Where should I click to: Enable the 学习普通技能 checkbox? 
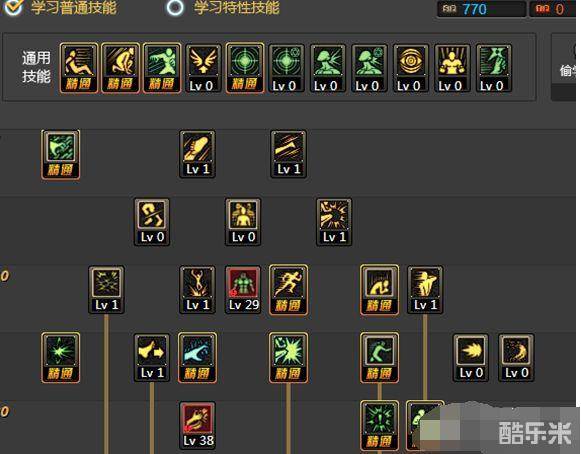coord(13,7)
